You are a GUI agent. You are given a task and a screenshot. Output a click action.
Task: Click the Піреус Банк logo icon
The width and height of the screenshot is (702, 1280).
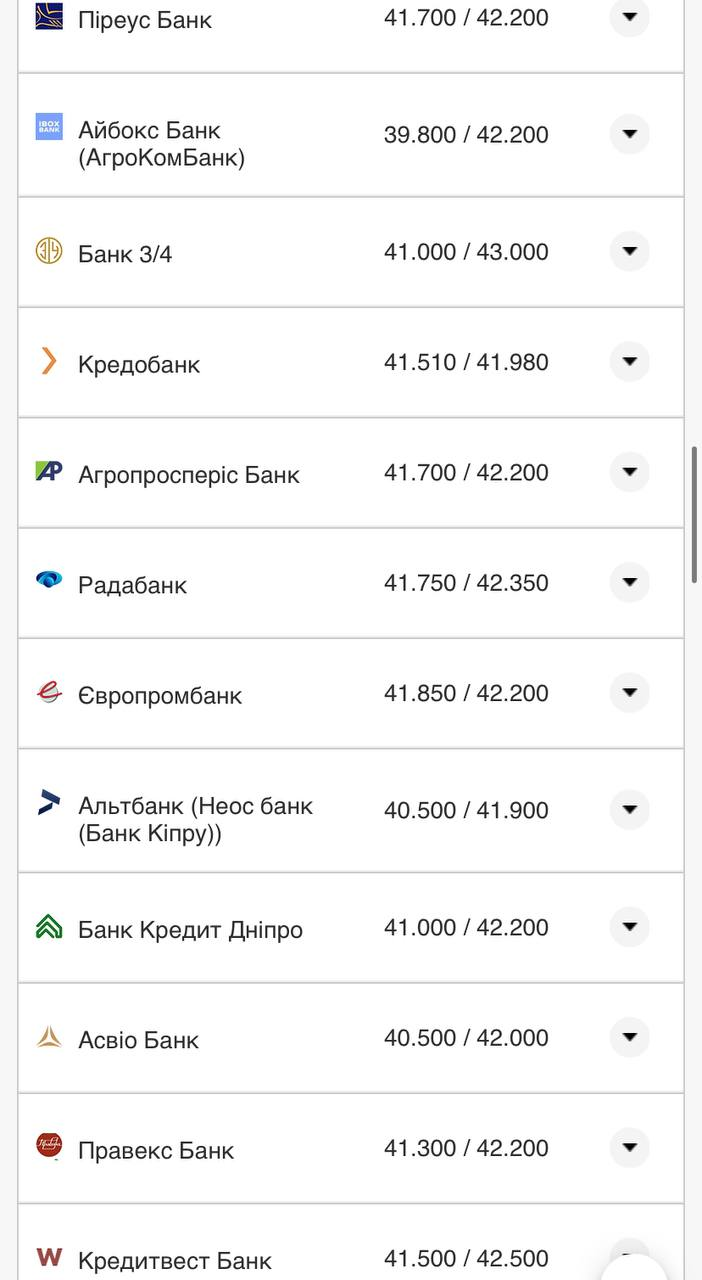49,16
